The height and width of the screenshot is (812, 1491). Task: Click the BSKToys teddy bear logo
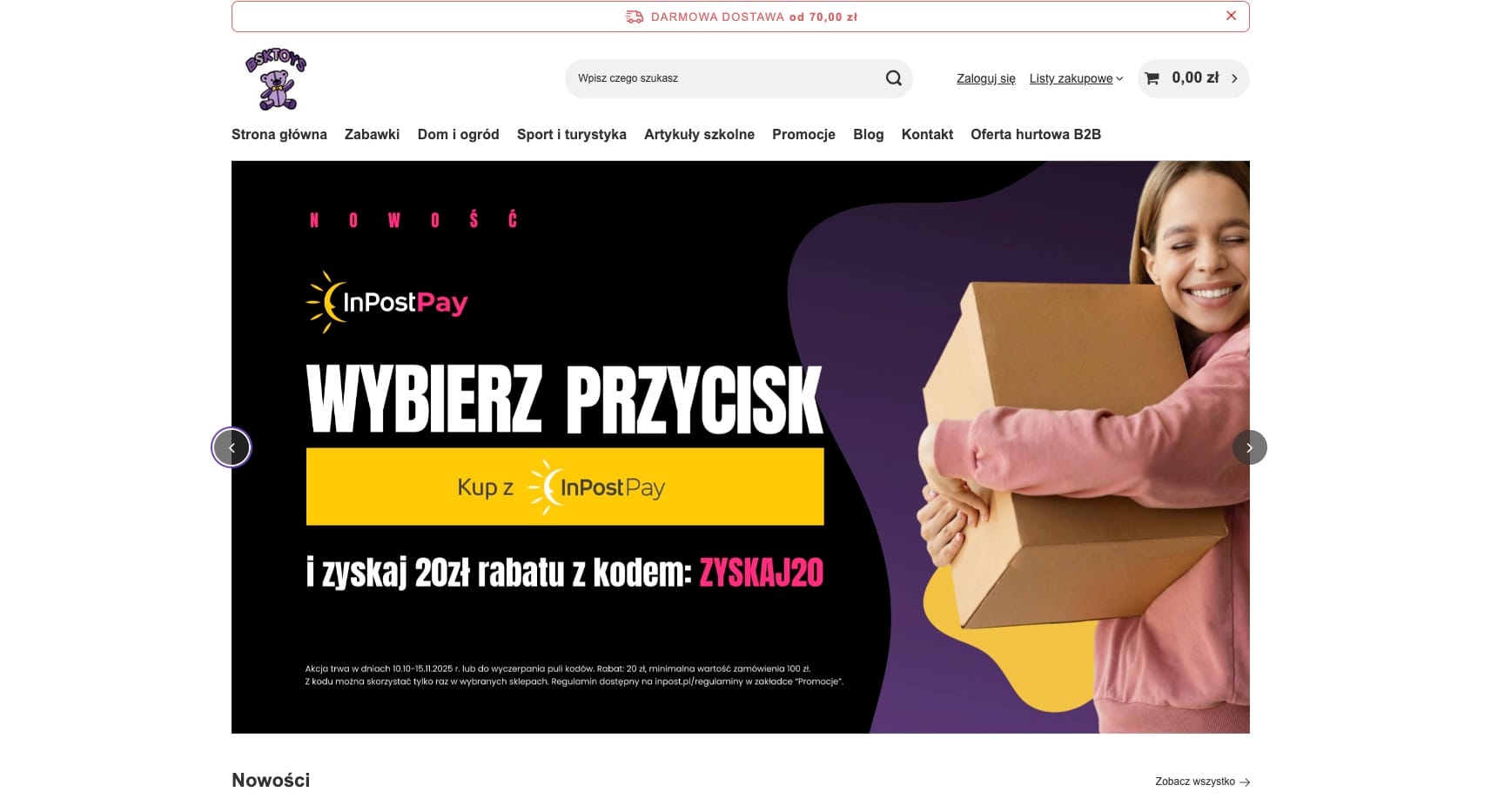(x=276, y=79)
